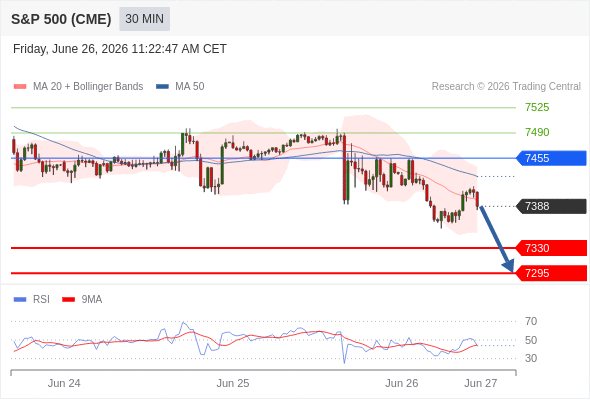
Task: Click the blue 7455 pivot price tag
Action: pos(551,158)
